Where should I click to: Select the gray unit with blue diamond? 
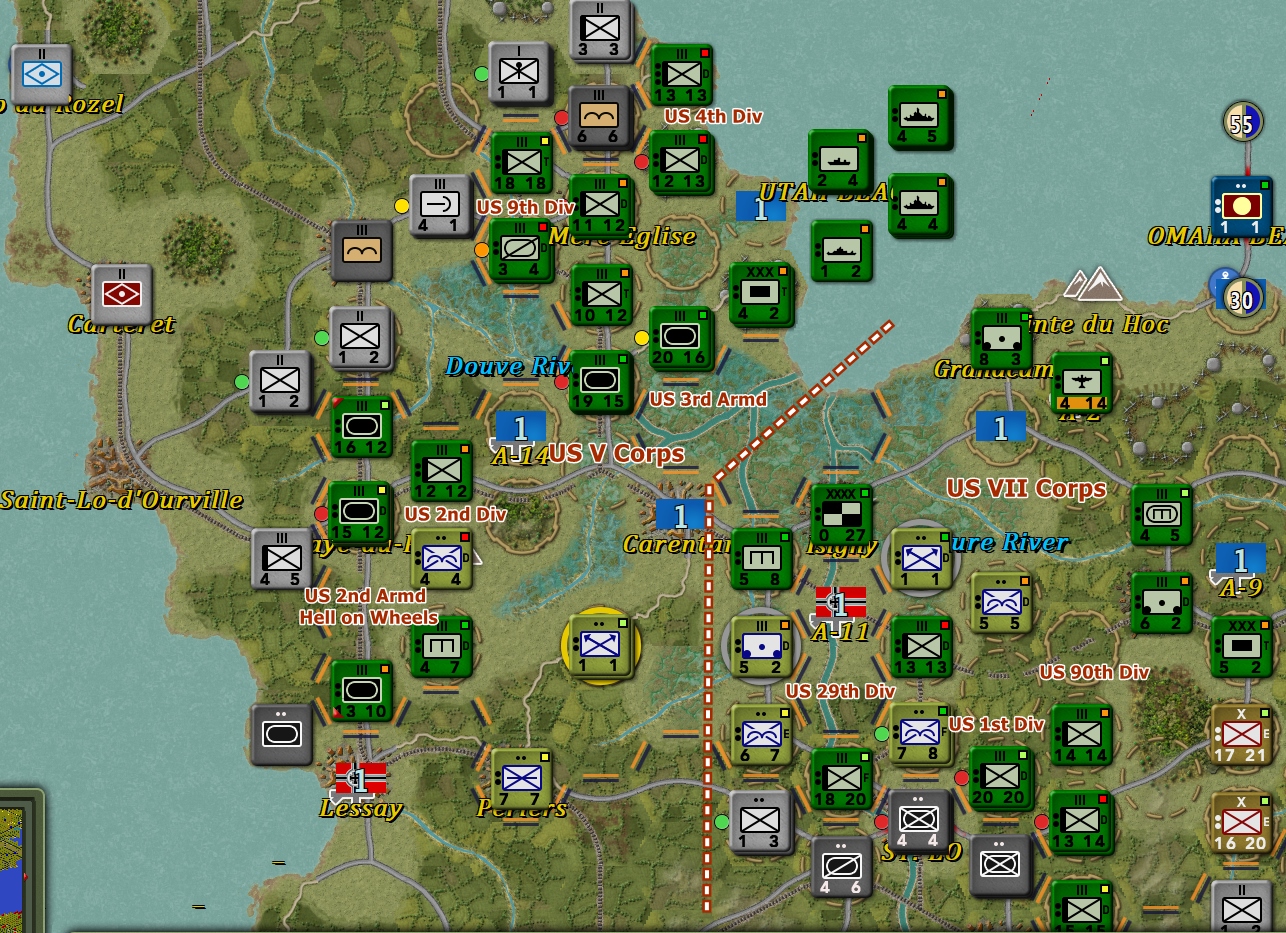[x=41, y=74]
